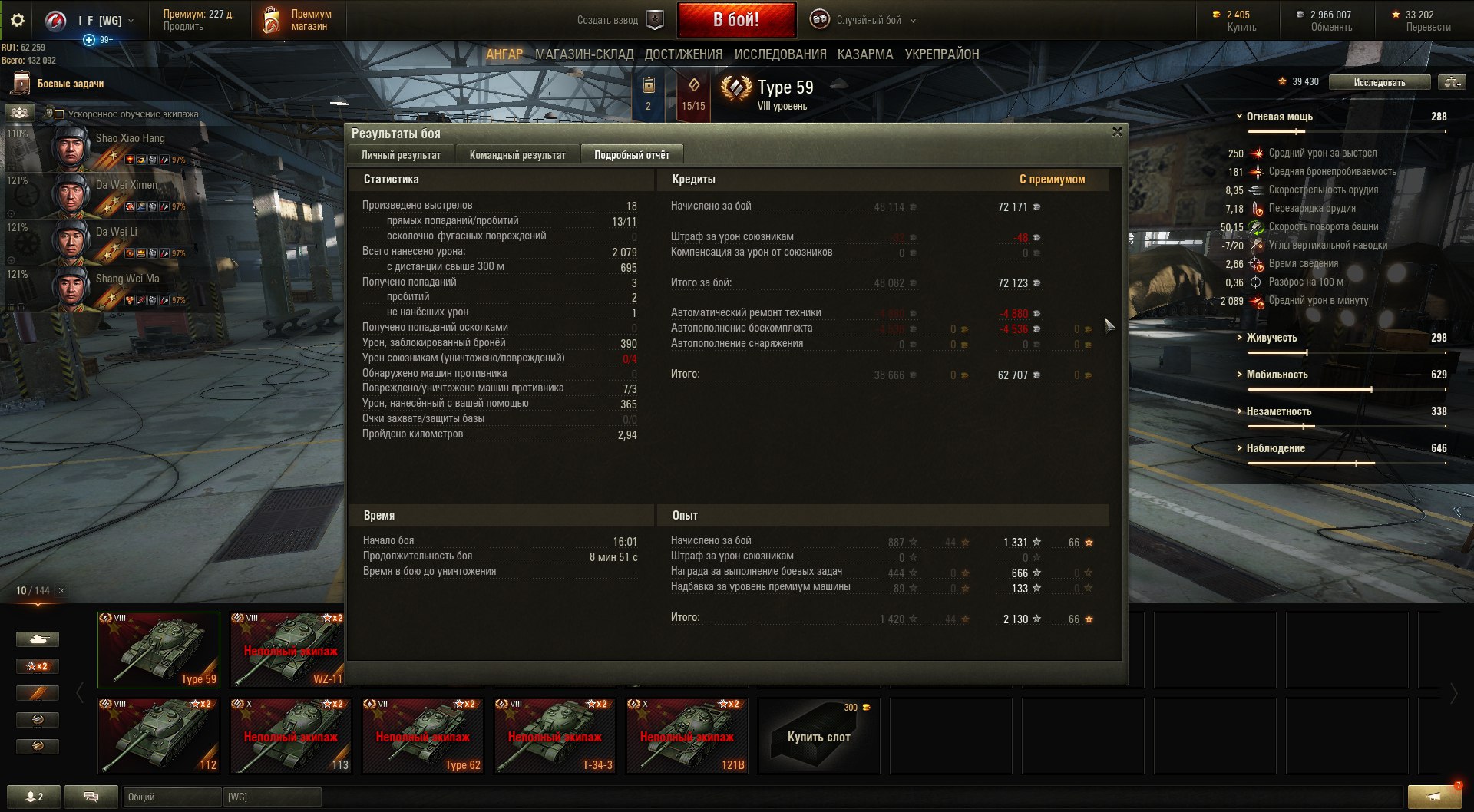Open the battle missions clipboard icon
This screenshot has width=1474, height=812.
click(x=21, y=84)
